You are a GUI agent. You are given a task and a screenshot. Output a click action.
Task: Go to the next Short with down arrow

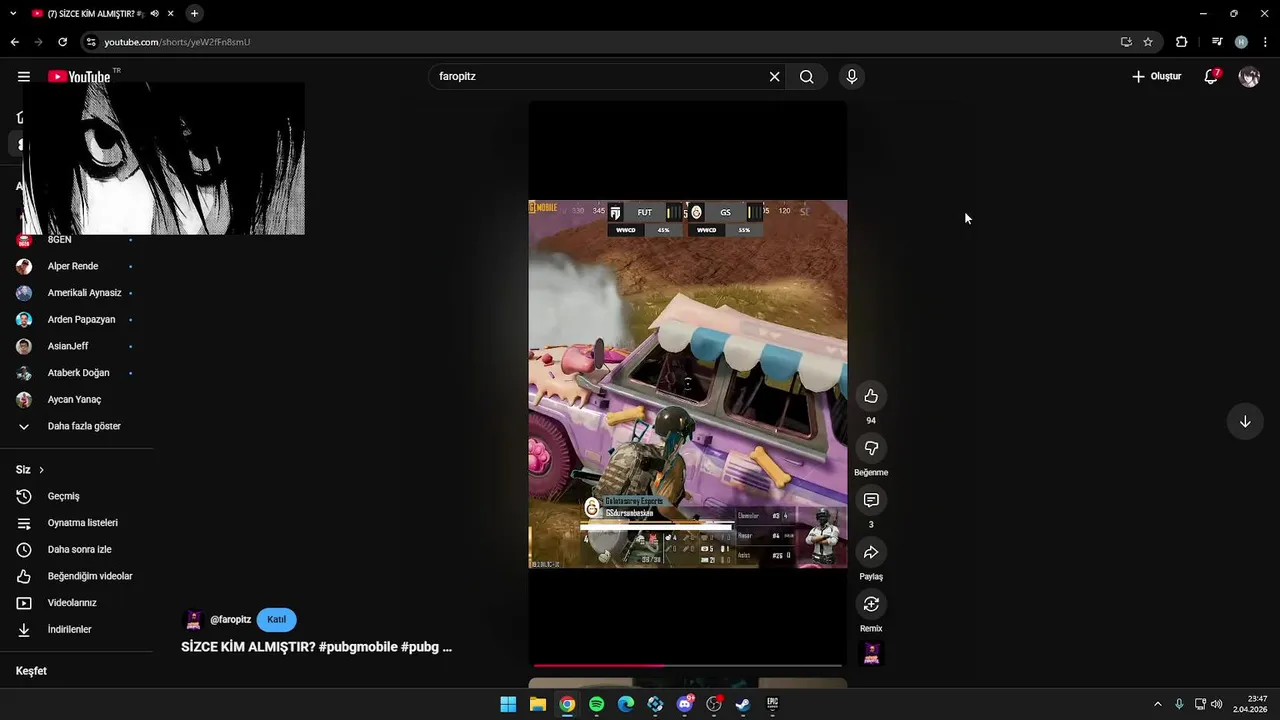1245,422
